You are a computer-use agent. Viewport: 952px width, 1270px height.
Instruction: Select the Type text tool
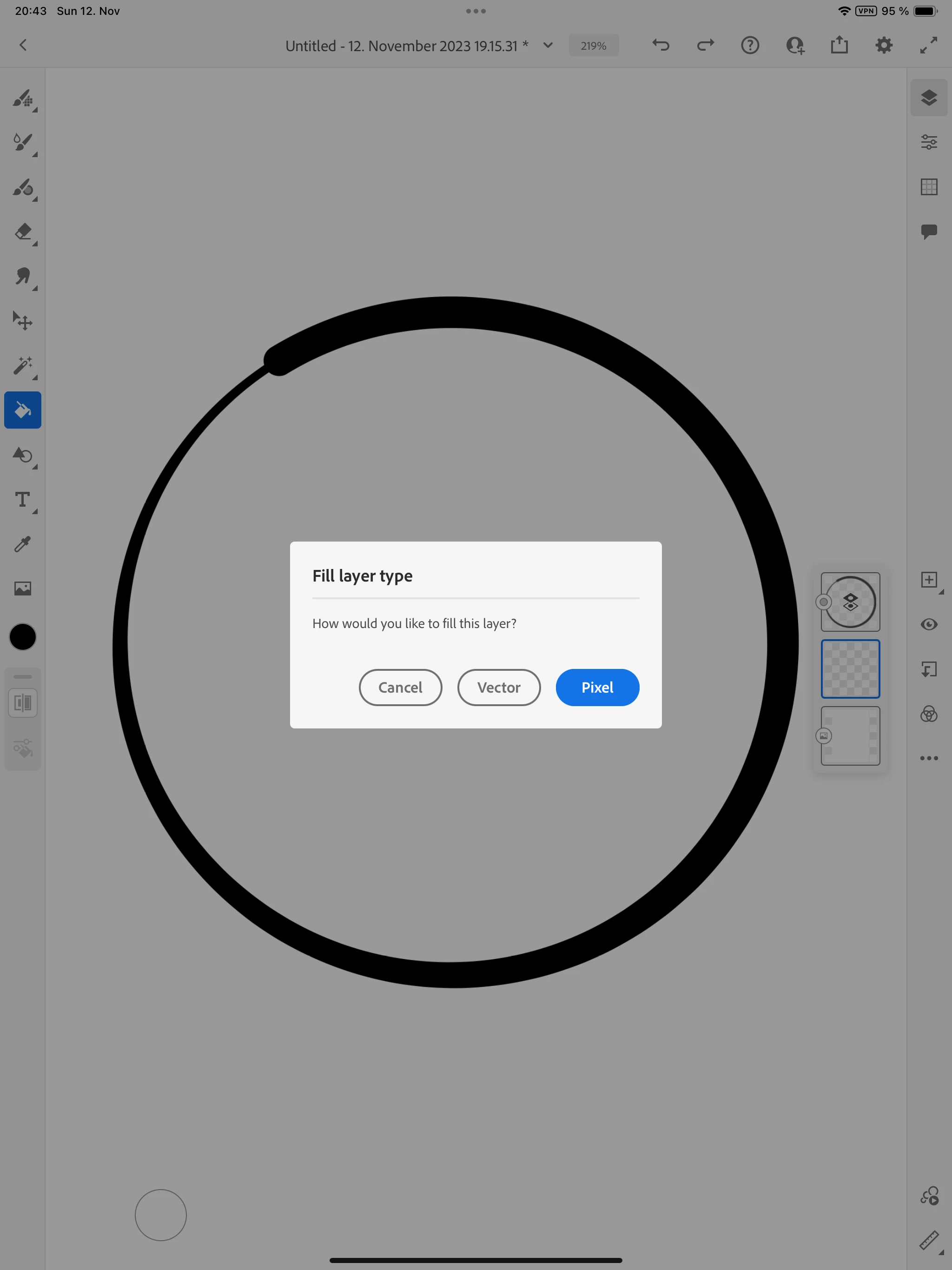22,500
